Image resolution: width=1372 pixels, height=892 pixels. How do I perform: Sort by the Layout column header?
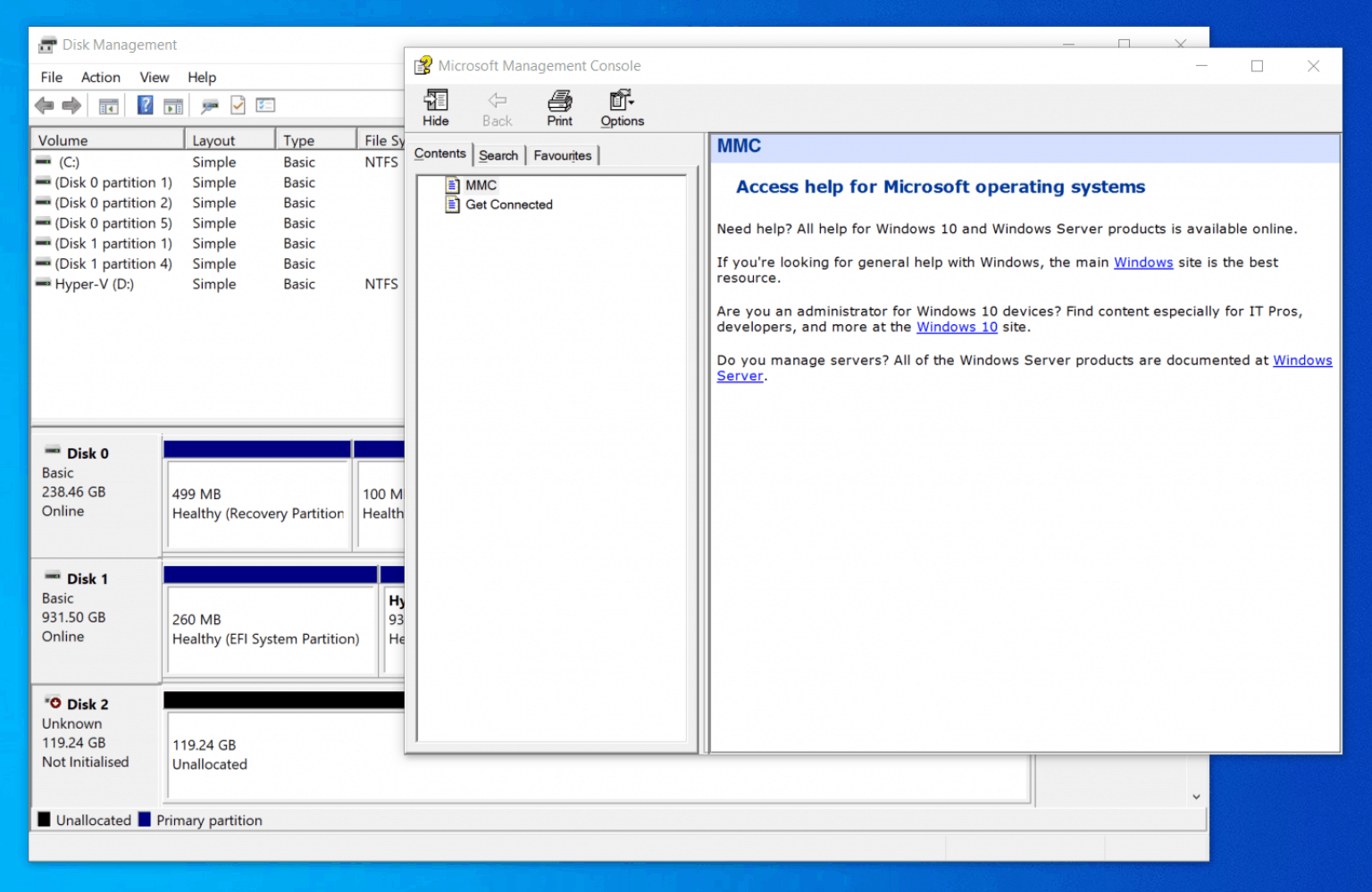coord(230,140)
